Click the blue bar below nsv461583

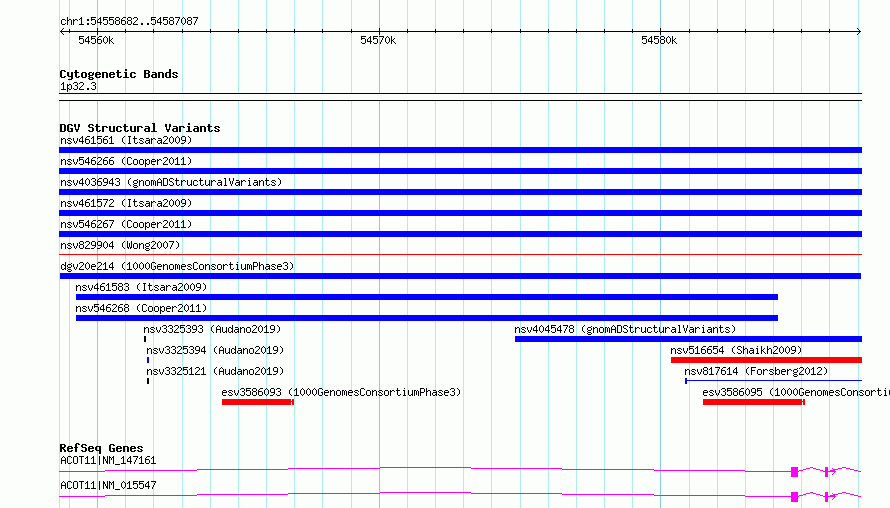[x=427, y=297]
